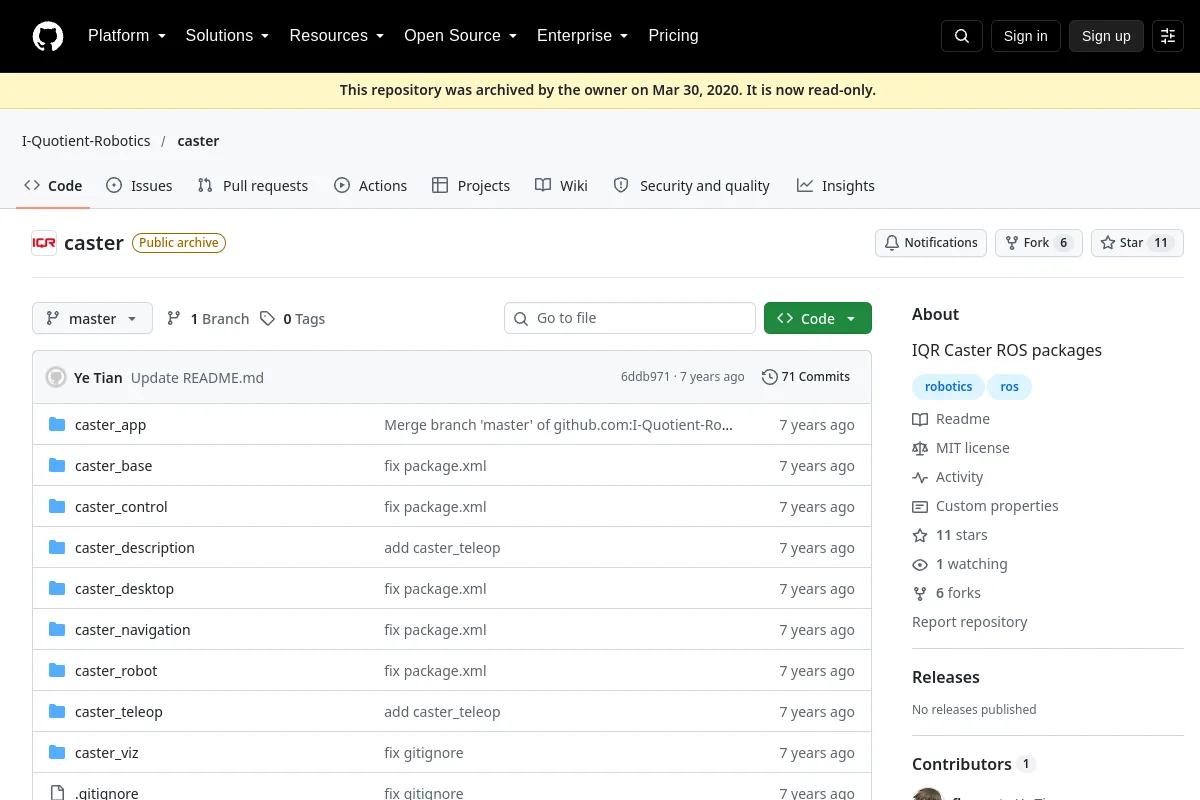Open the I-Quotient-Robotics organization link

coord(86,141)
